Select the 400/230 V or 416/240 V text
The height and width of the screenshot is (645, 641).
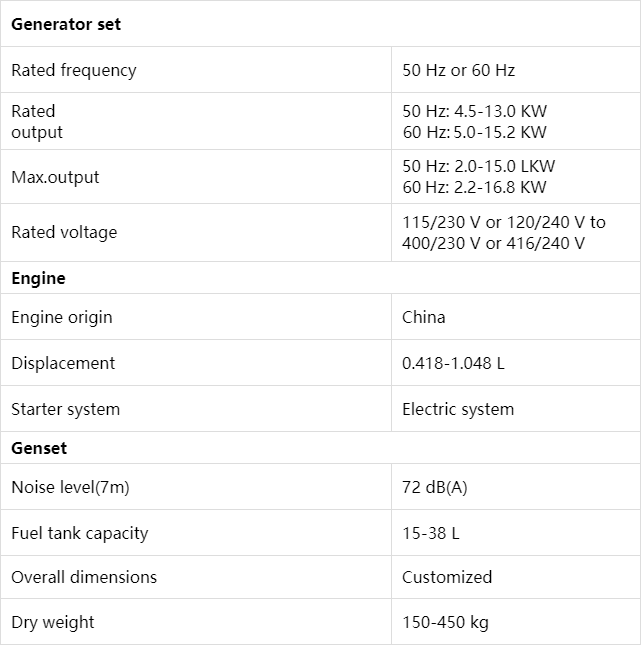click(x=493, y=243)
